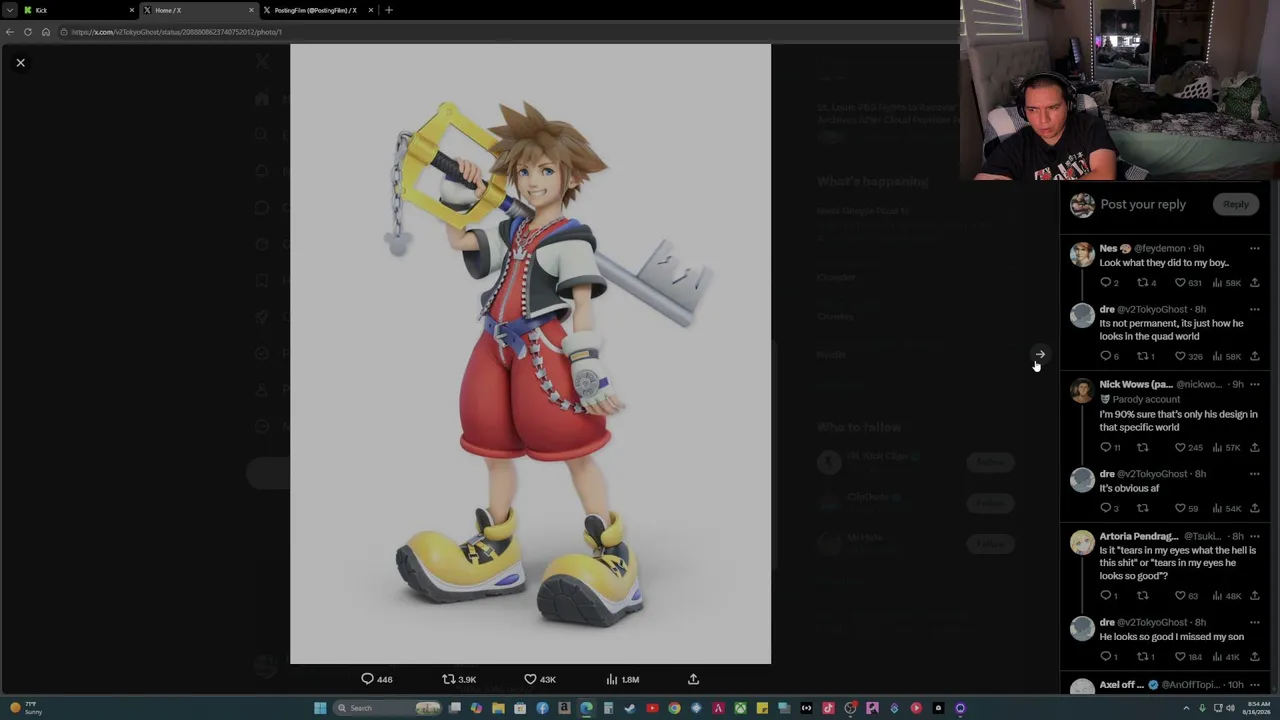Expand the browser tab list dropdown

[x=9, y=10]
